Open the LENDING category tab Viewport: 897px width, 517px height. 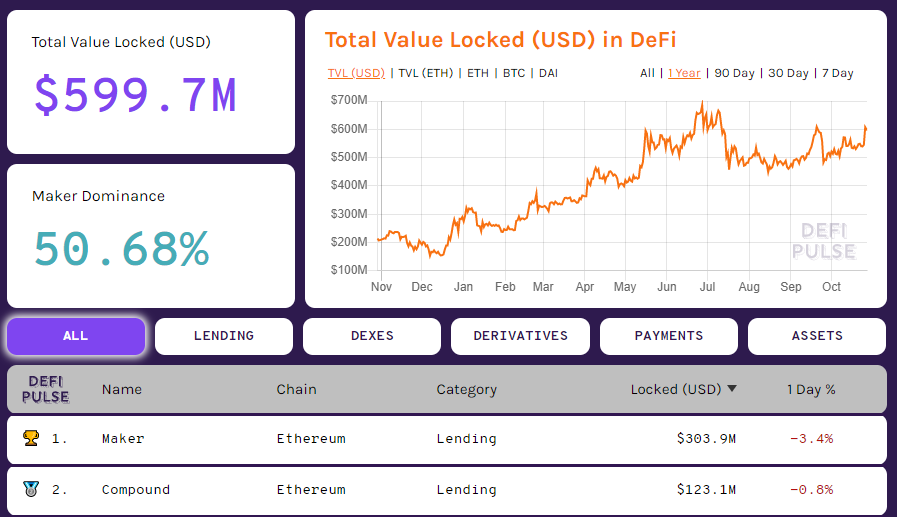coord(224,336)
